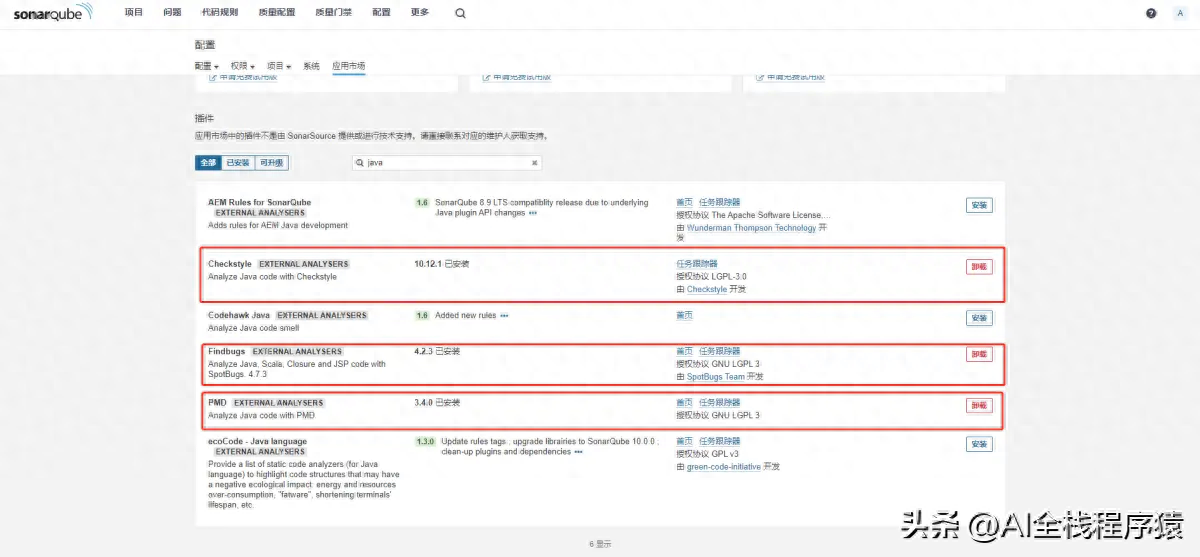Open ecoCode 首页 link

(685, 441)
